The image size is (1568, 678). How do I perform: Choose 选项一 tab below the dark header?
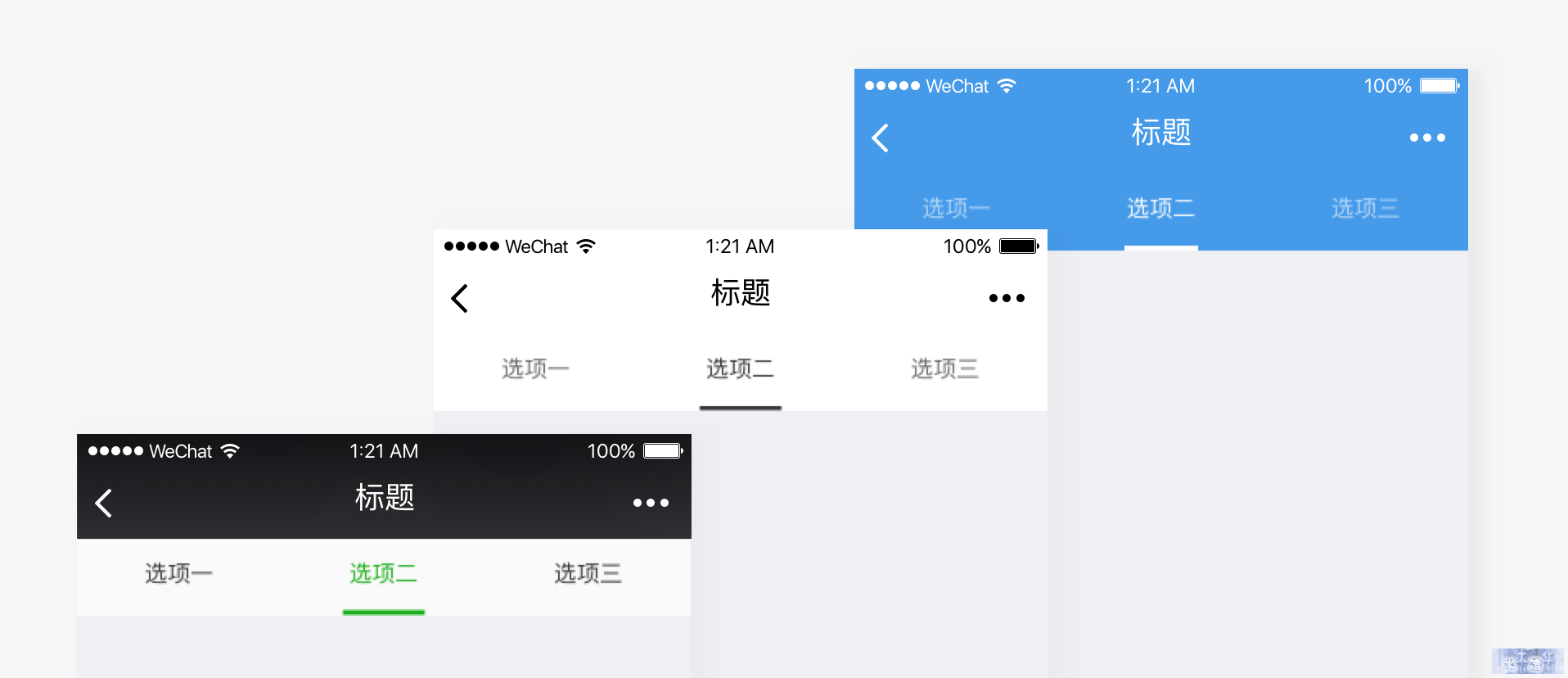(x=179, y=573)
